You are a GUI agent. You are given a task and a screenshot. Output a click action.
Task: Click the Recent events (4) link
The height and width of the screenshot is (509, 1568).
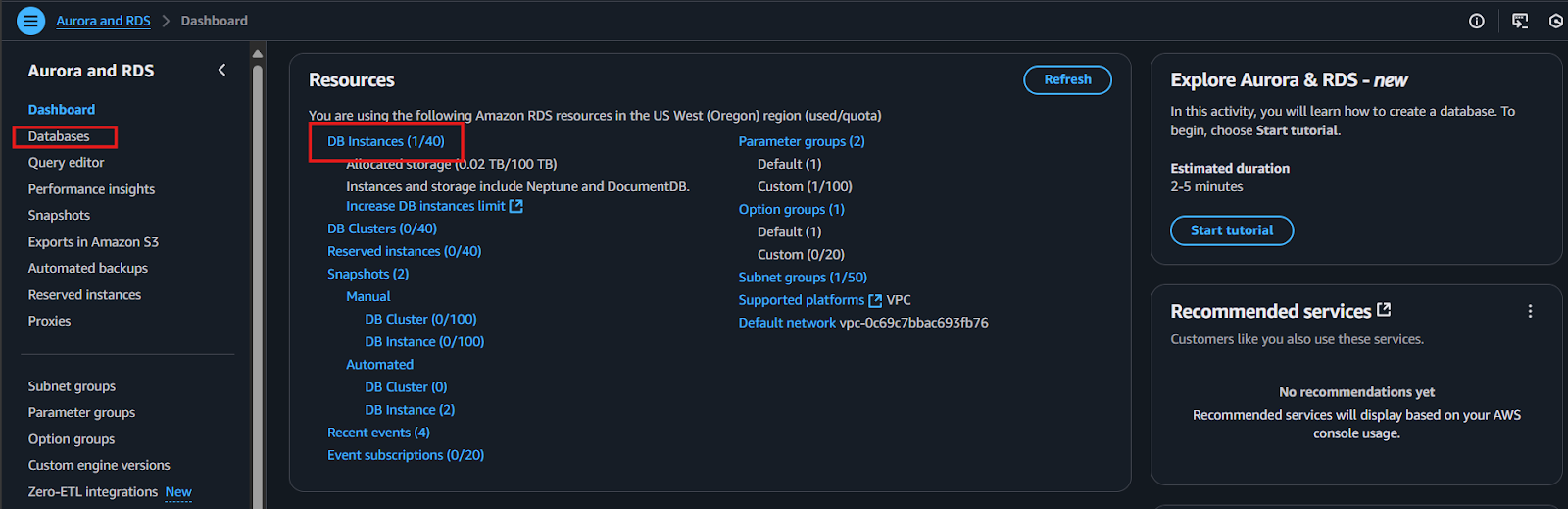(x=378, y=433)
